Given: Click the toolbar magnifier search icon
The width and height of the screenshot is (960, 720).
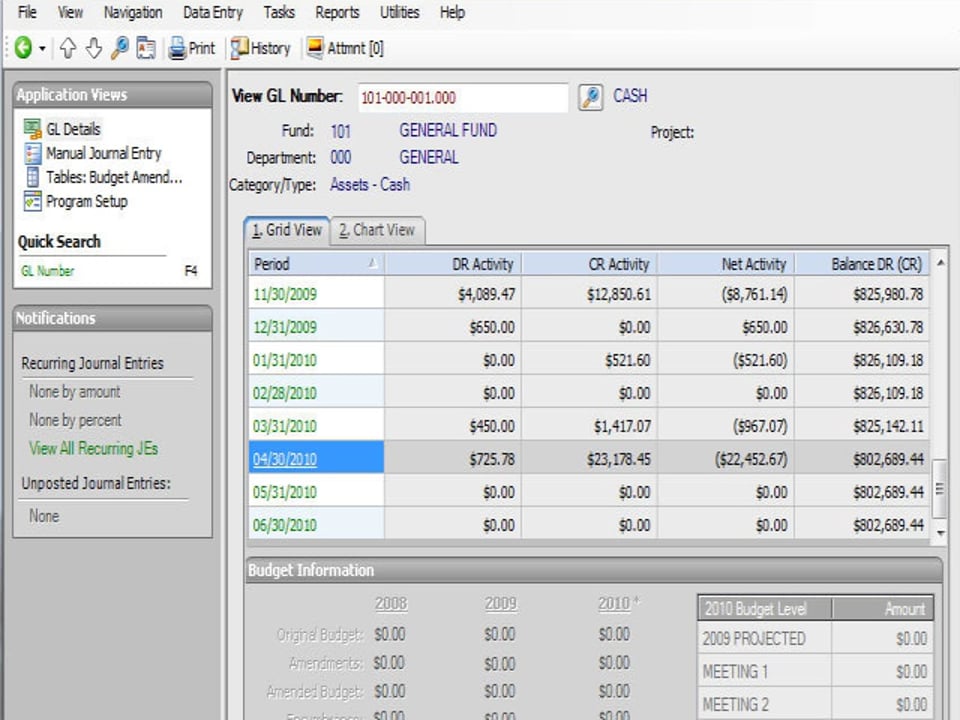Looking at the screenshot, I should coord(119,48).
